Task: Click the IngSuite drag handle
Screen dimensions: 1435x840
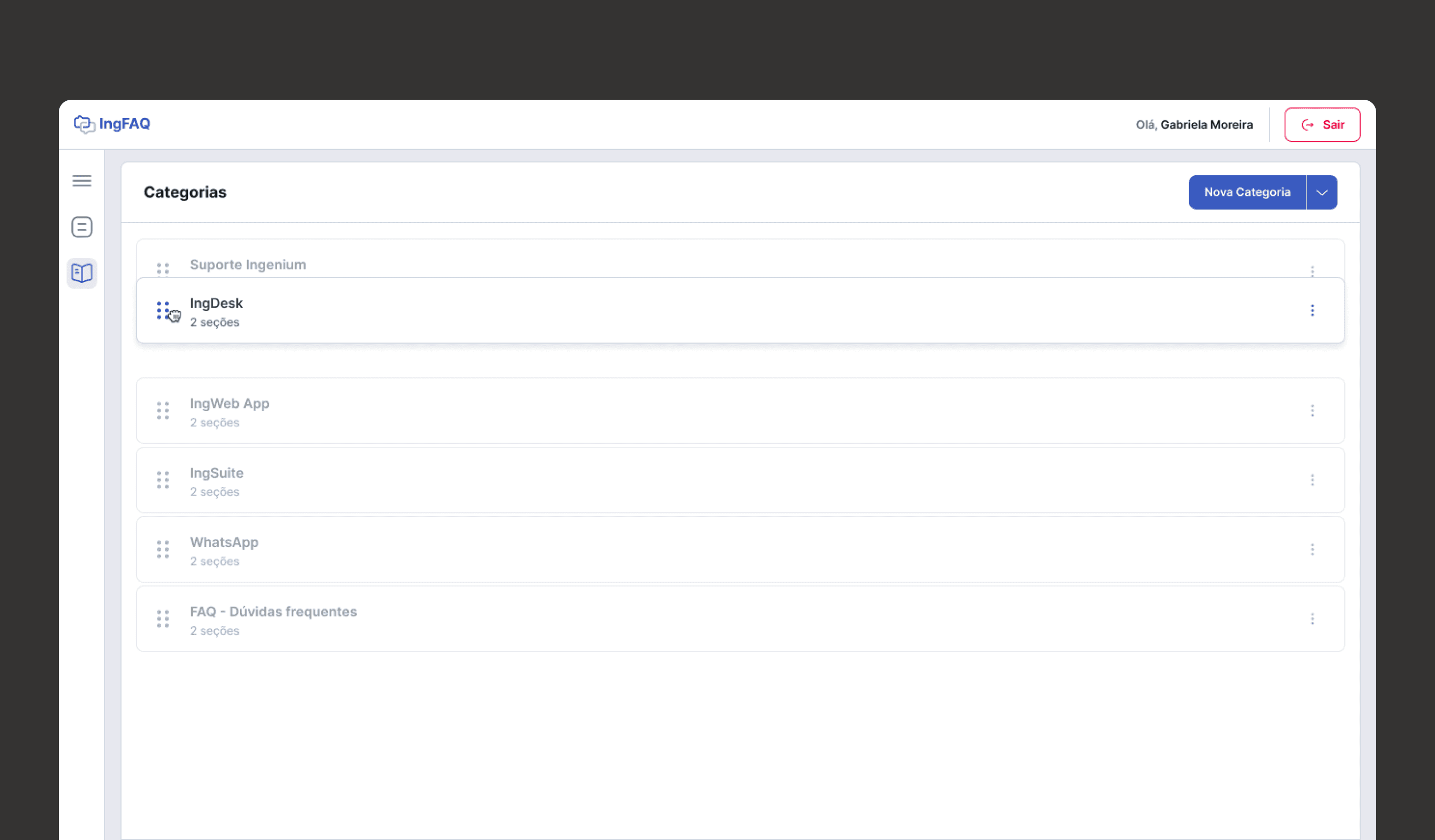Action: tap(163, 480)
